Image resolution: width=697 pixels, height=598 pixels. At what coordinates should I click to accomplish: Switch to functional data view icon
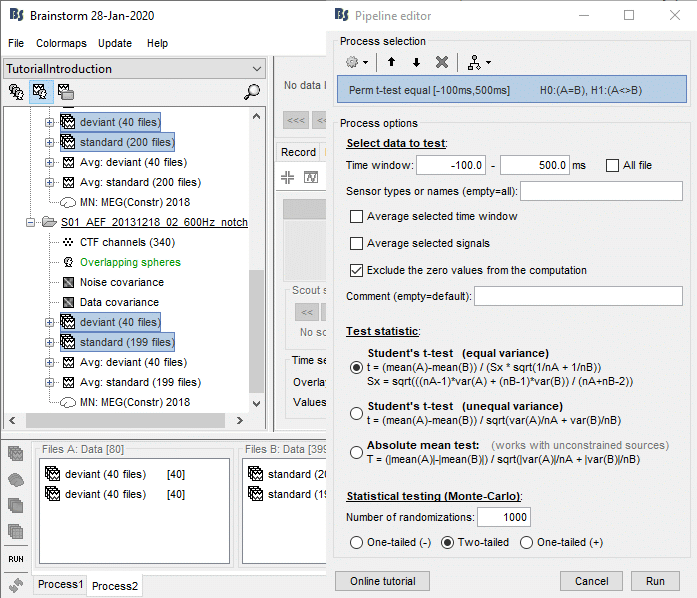point(41,92)
